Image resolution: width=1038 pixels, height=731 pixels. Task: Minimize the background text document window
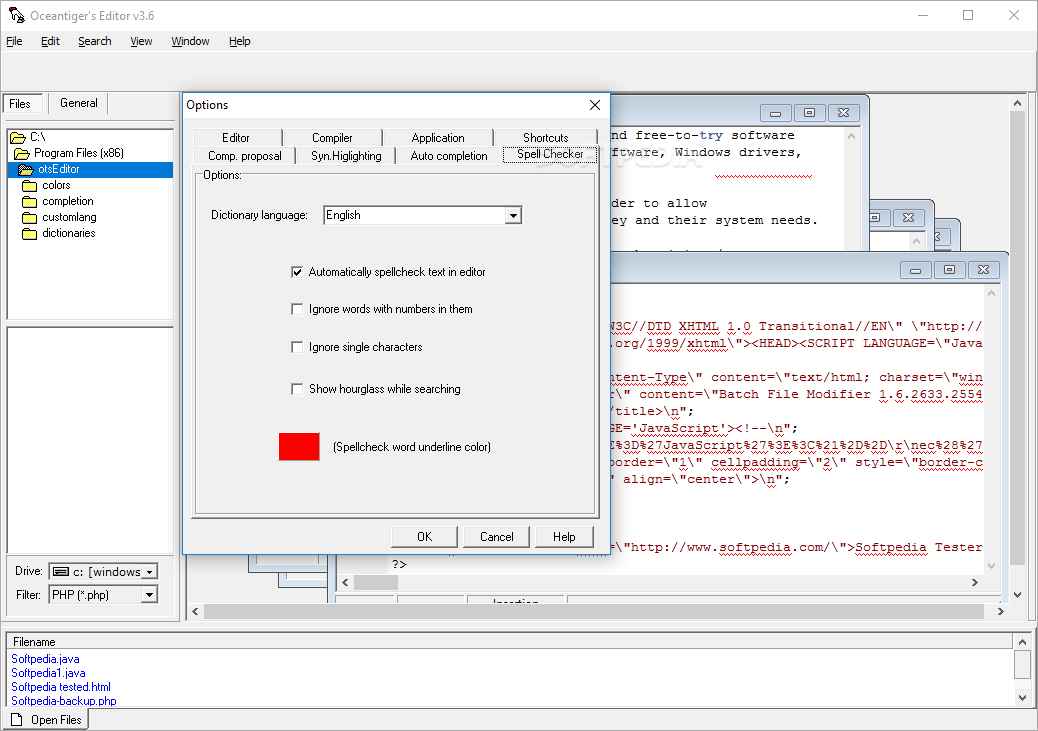[775, 113]
